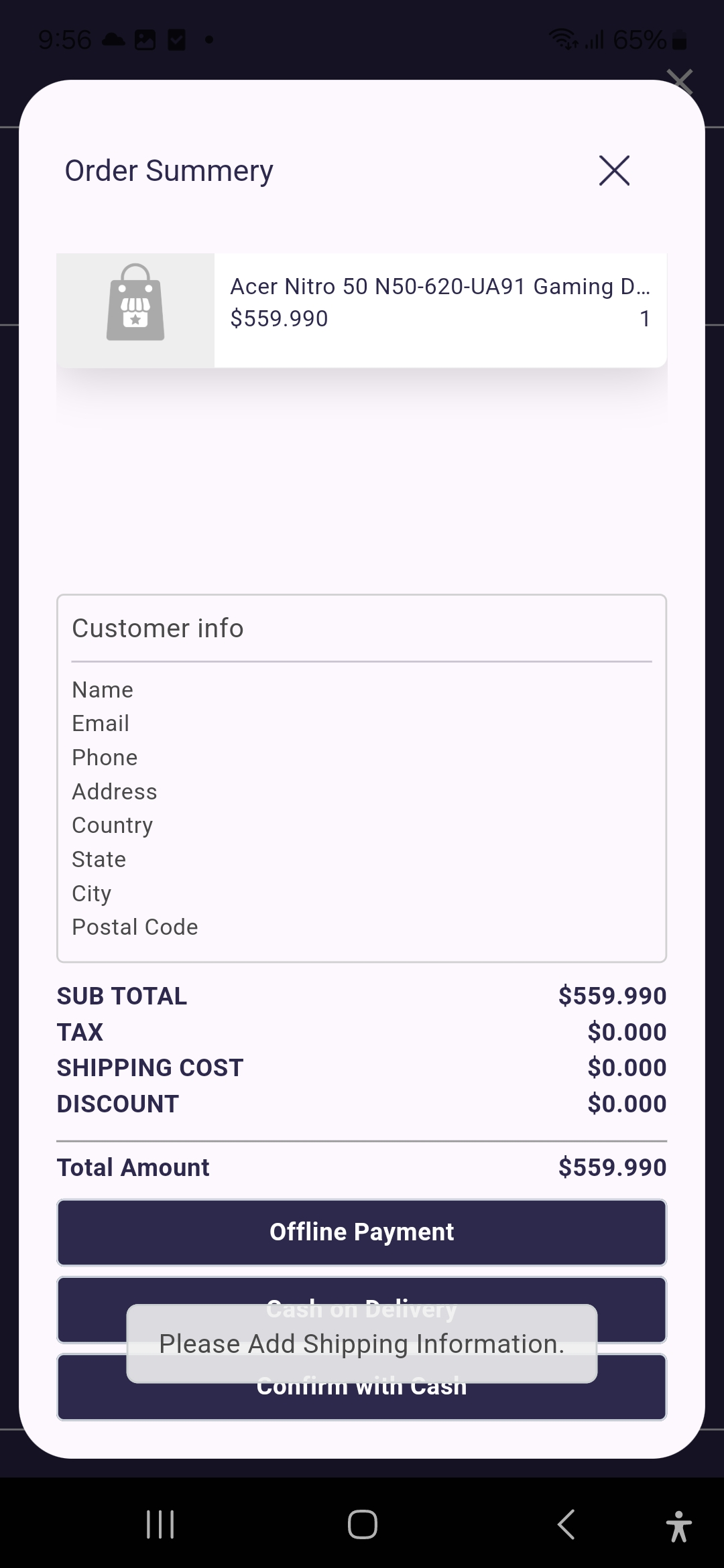
Task: Open the accessibility shortcut icon
Action: point(678,1526)
